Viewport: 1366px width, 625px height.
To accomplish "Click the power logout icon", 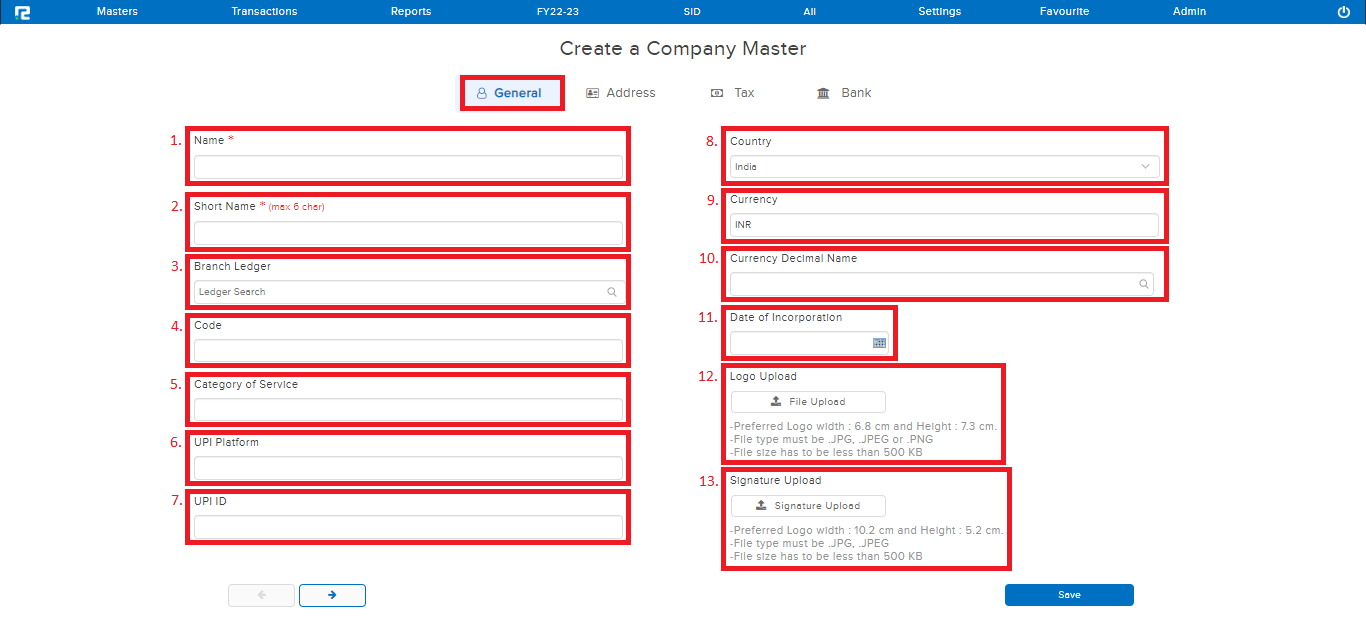I will 1343,12.
